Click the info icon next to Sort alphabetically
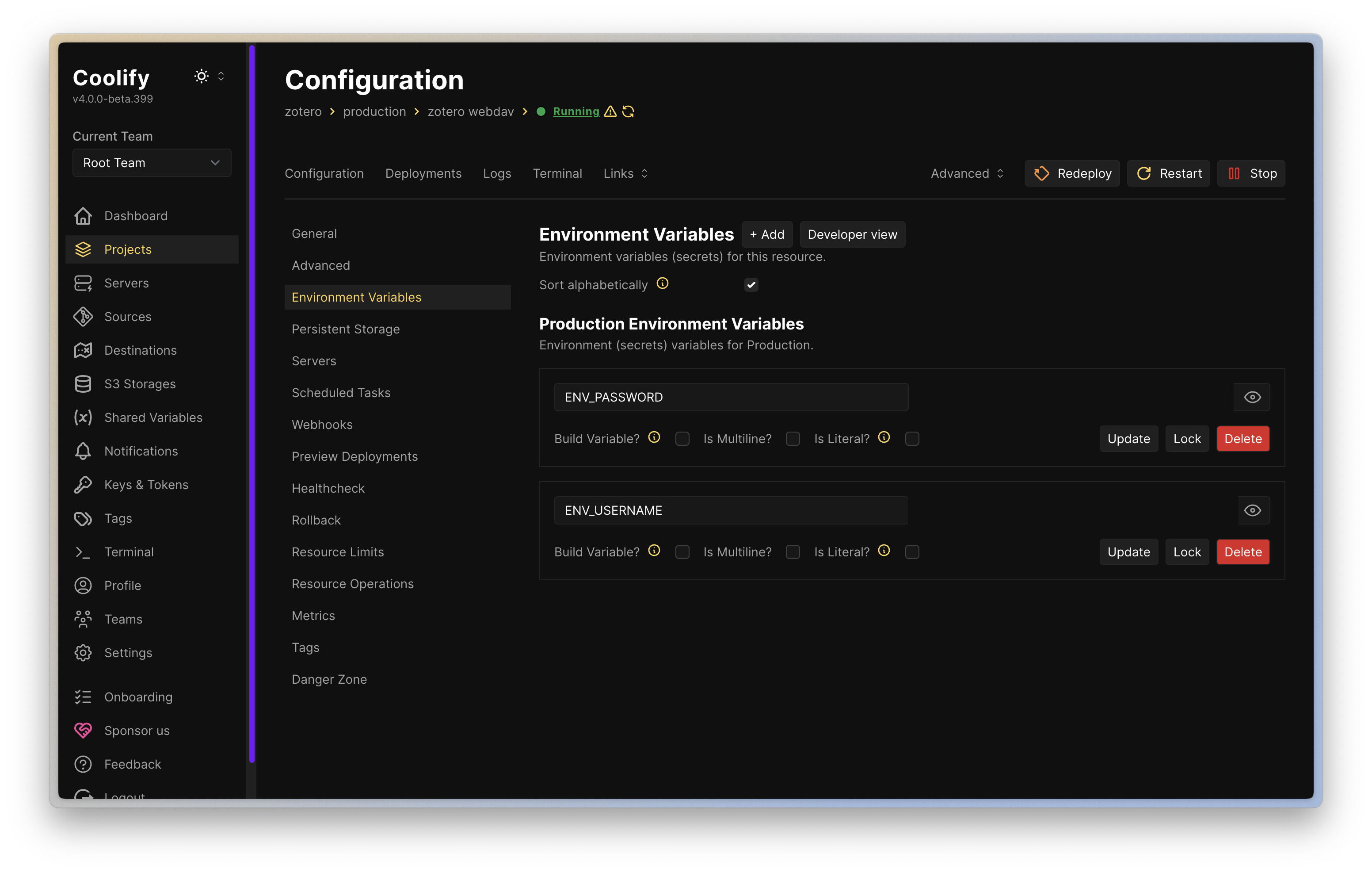The height and width of the screenshot is (873, 1372). [662, 283]
